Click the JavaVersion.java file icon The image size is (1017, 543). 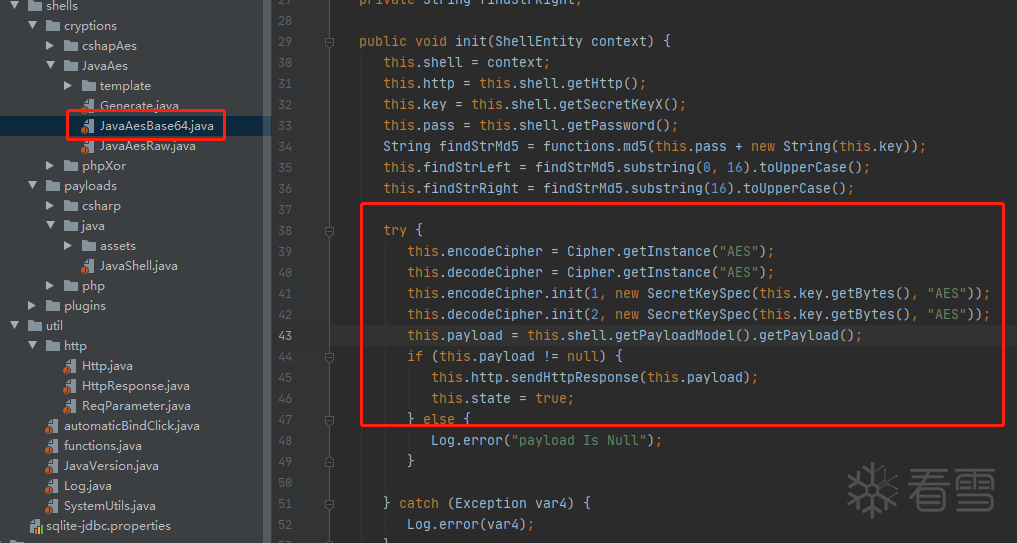coord(53,467)
